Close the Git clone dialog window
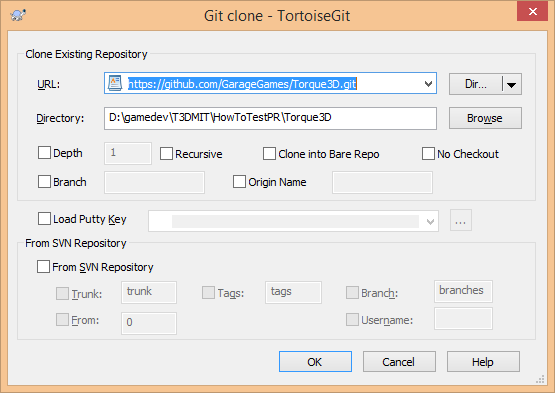Image resolution: width=555 pixels, height=393 pixels. tap(532, 11)
